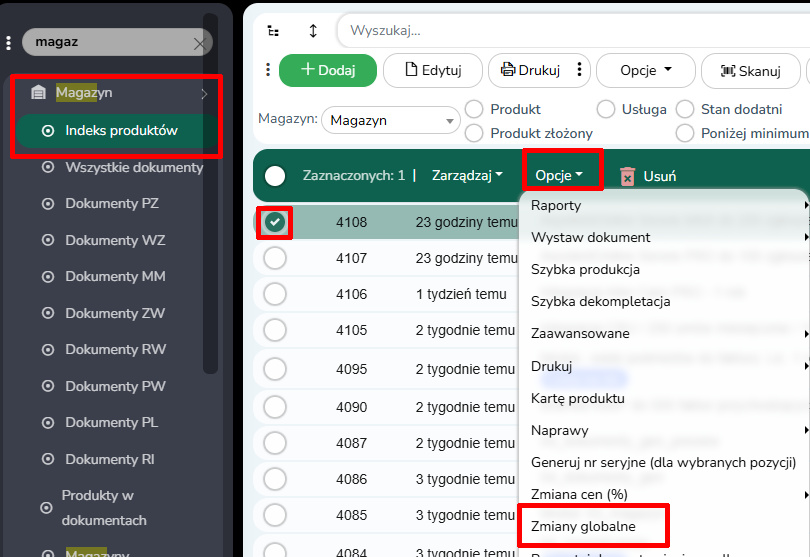Click bullet icon of Dokumenty PW
The image size is (810, 557).
point(48,386)
